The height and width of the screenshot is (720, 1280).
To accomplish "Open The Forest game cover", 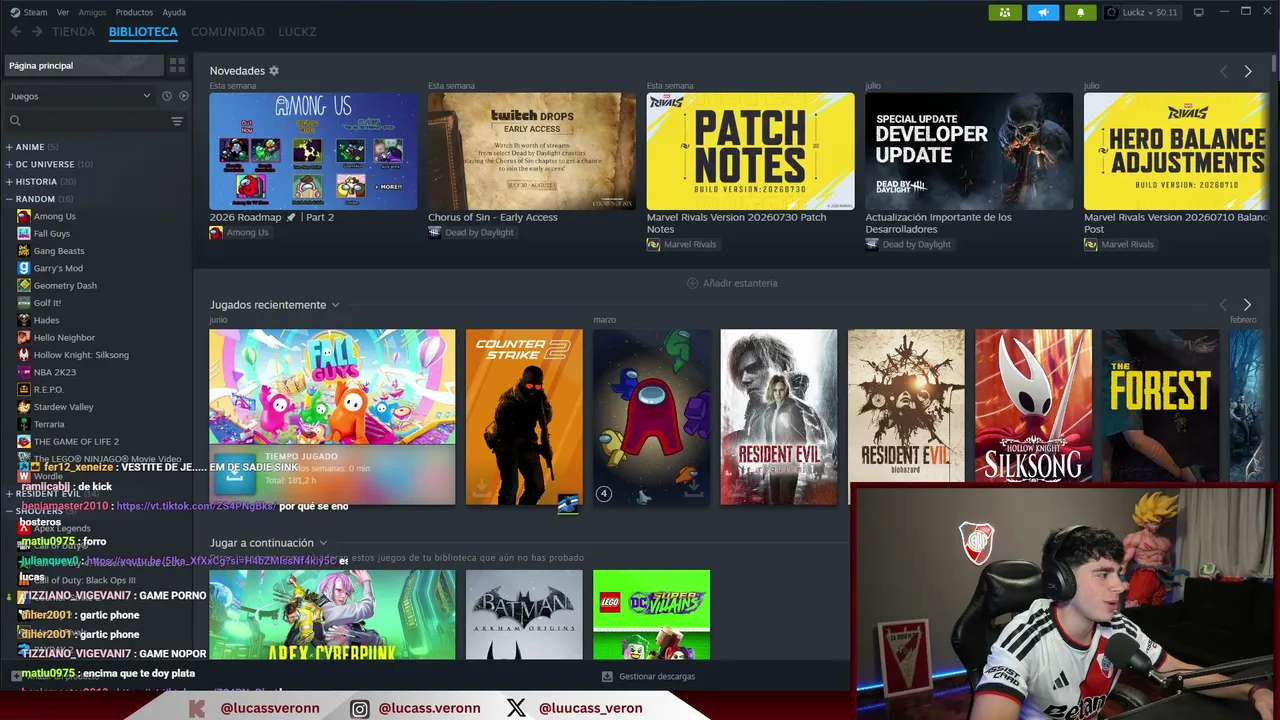I will pyautogui.click(x=1161, y=405).
